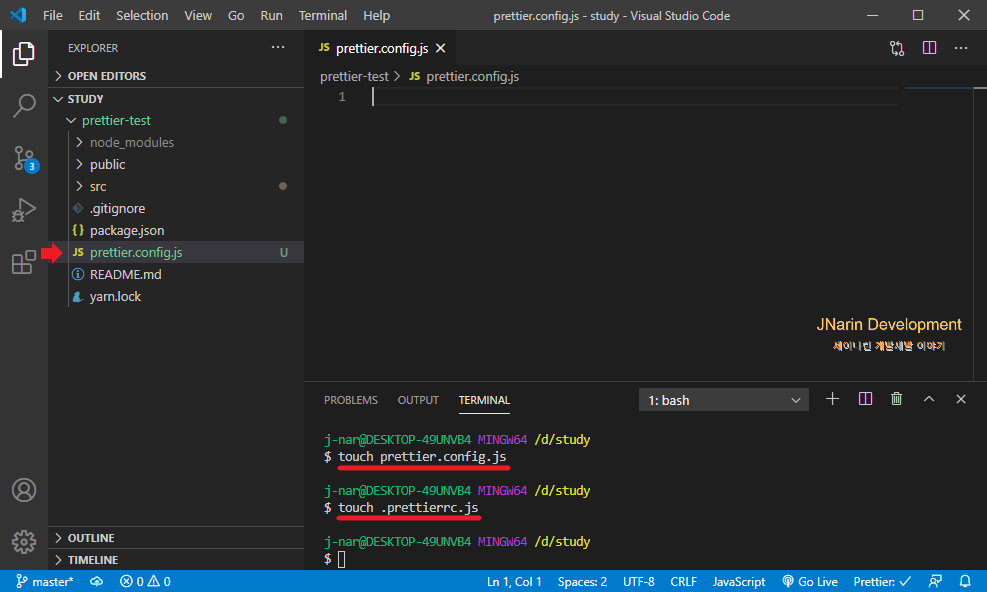Change language mode via JavaScript

(739, 581)
